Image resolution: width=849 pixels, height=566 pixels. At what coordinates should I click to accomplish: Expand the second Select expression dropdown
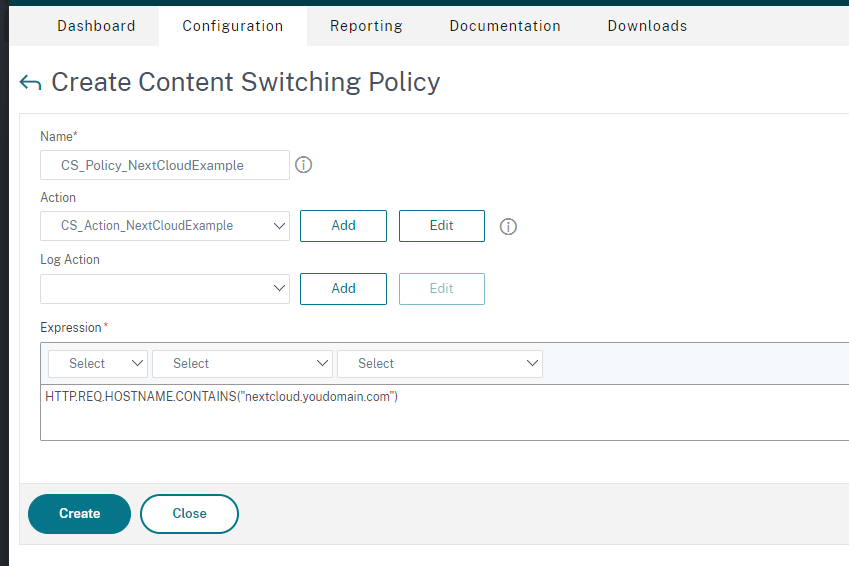coord(243,363)
